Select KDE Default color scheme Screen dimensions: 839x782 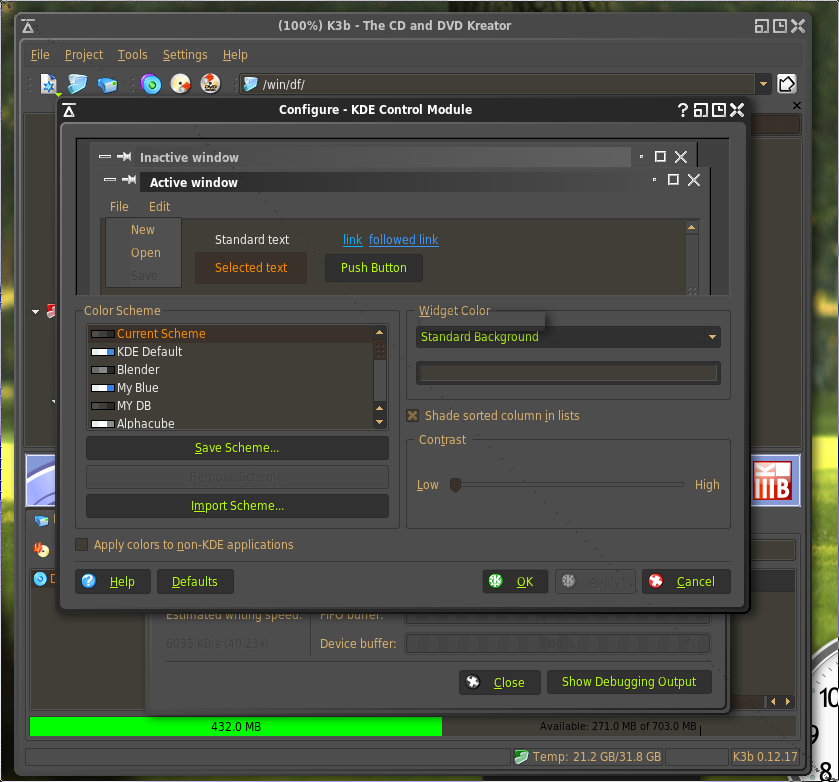[231, 352]
